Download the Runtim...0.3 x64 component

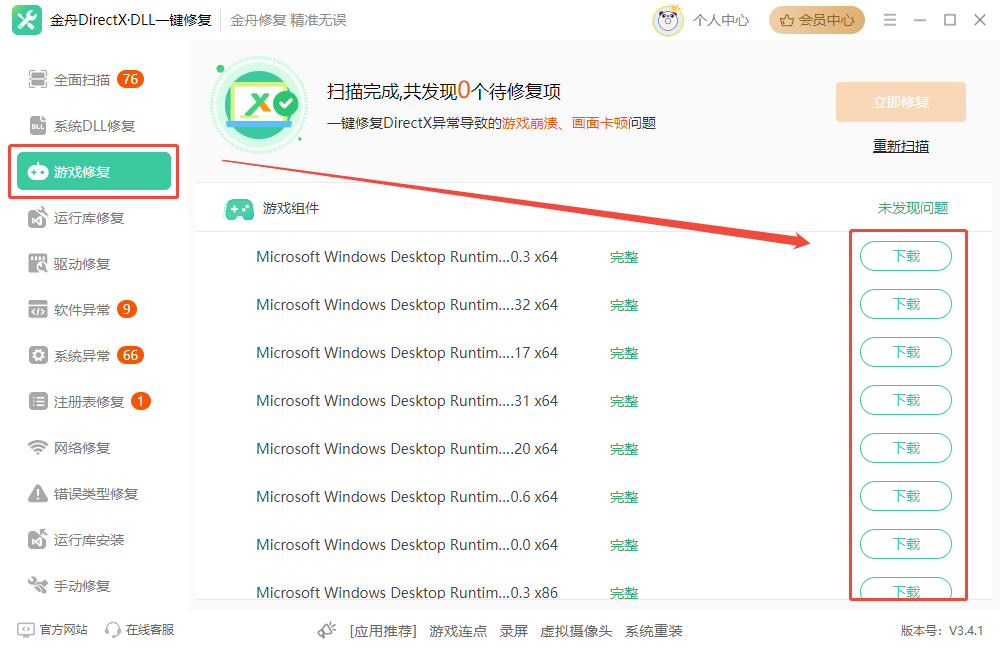pyautogui.click(x=906, y=256)
